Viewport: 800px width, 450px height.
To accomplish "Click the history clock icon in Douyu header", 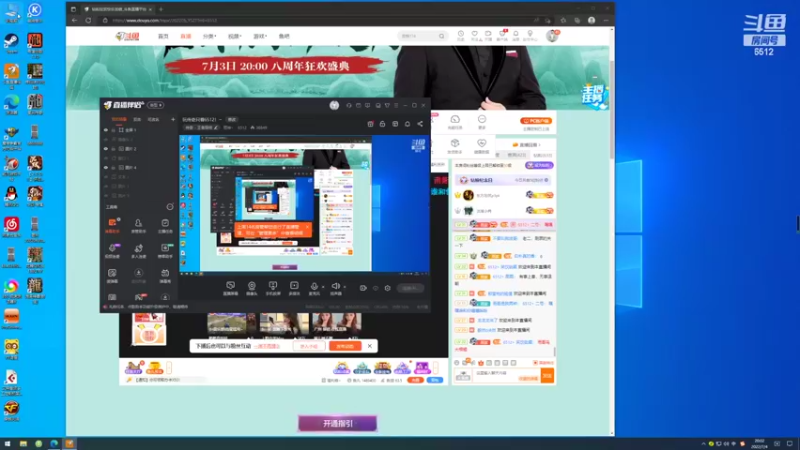I will pyautogui.click(x=461, y=34).
